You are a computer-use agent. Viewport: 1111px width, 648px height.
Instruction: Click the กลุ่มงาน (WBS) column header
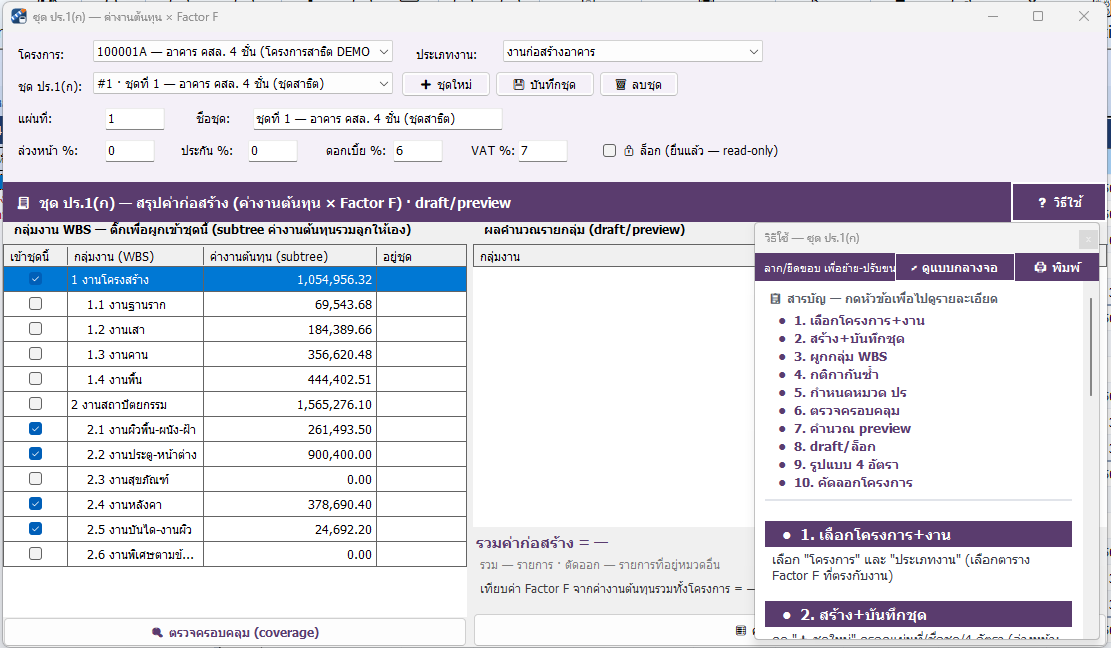135,256
